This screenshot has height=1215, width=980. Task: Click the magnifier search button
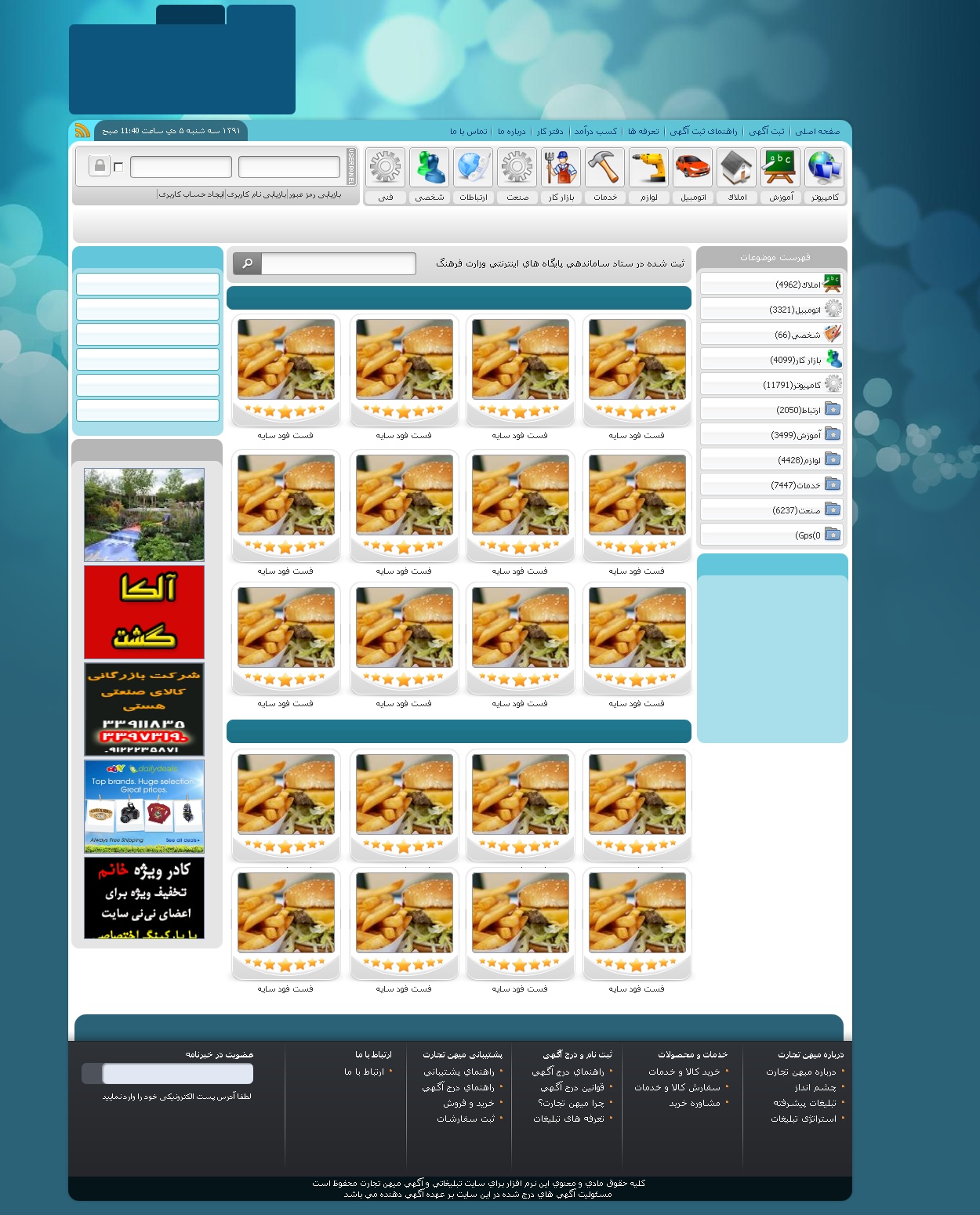tap(247, 263)
